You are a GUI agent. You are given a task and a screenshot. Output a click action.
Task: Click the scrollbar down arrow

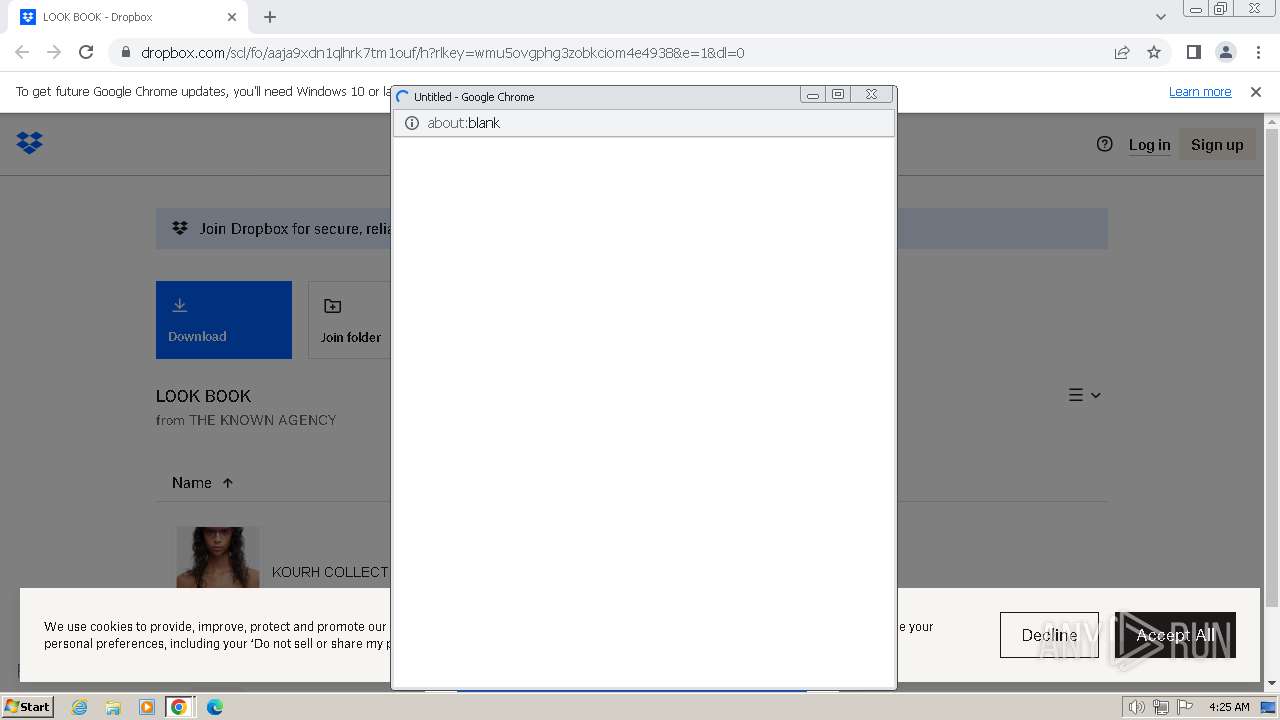1272,683
